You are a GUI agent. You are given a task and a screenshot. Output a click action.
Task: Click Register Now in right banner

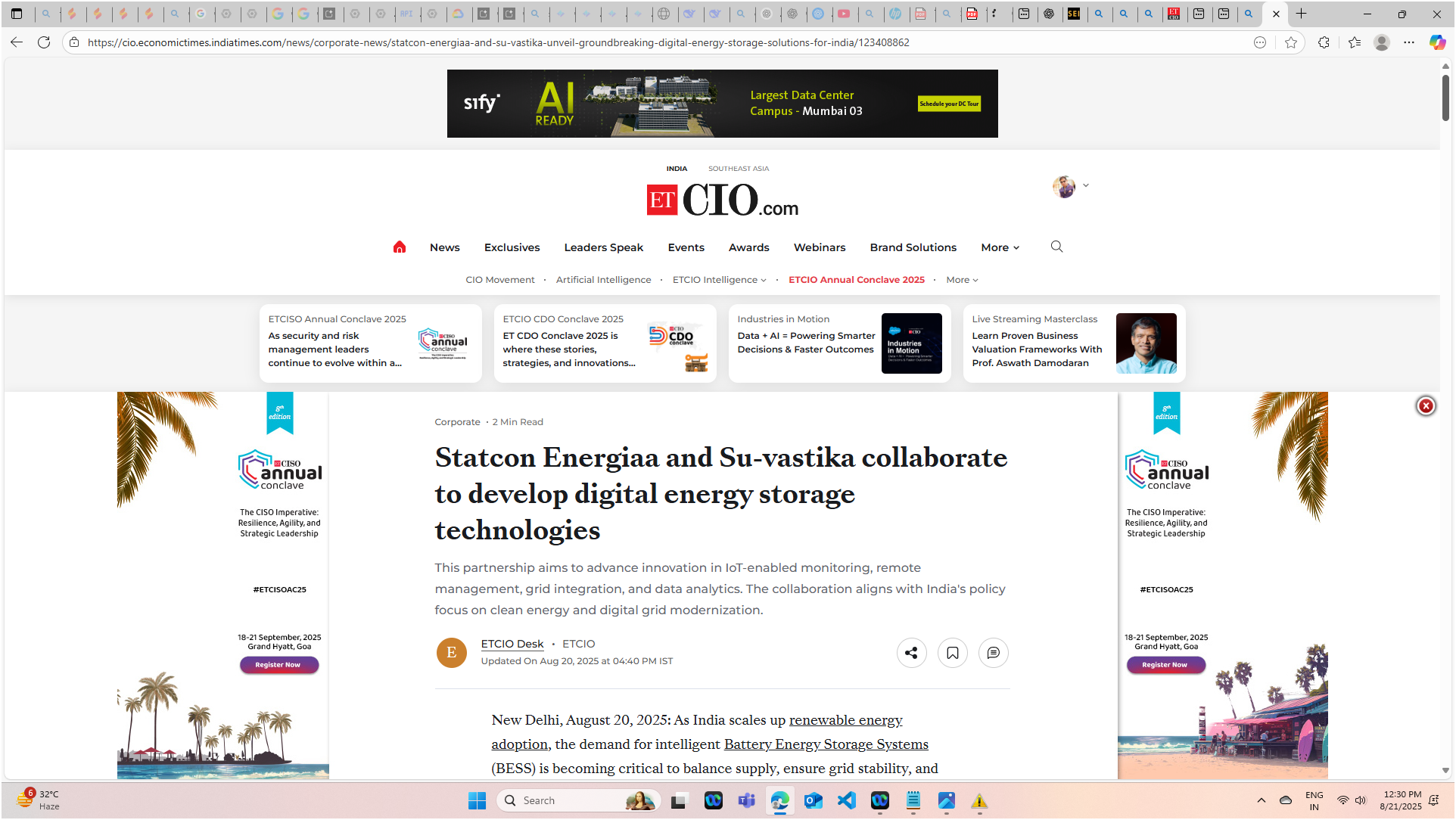point(1166,665)
